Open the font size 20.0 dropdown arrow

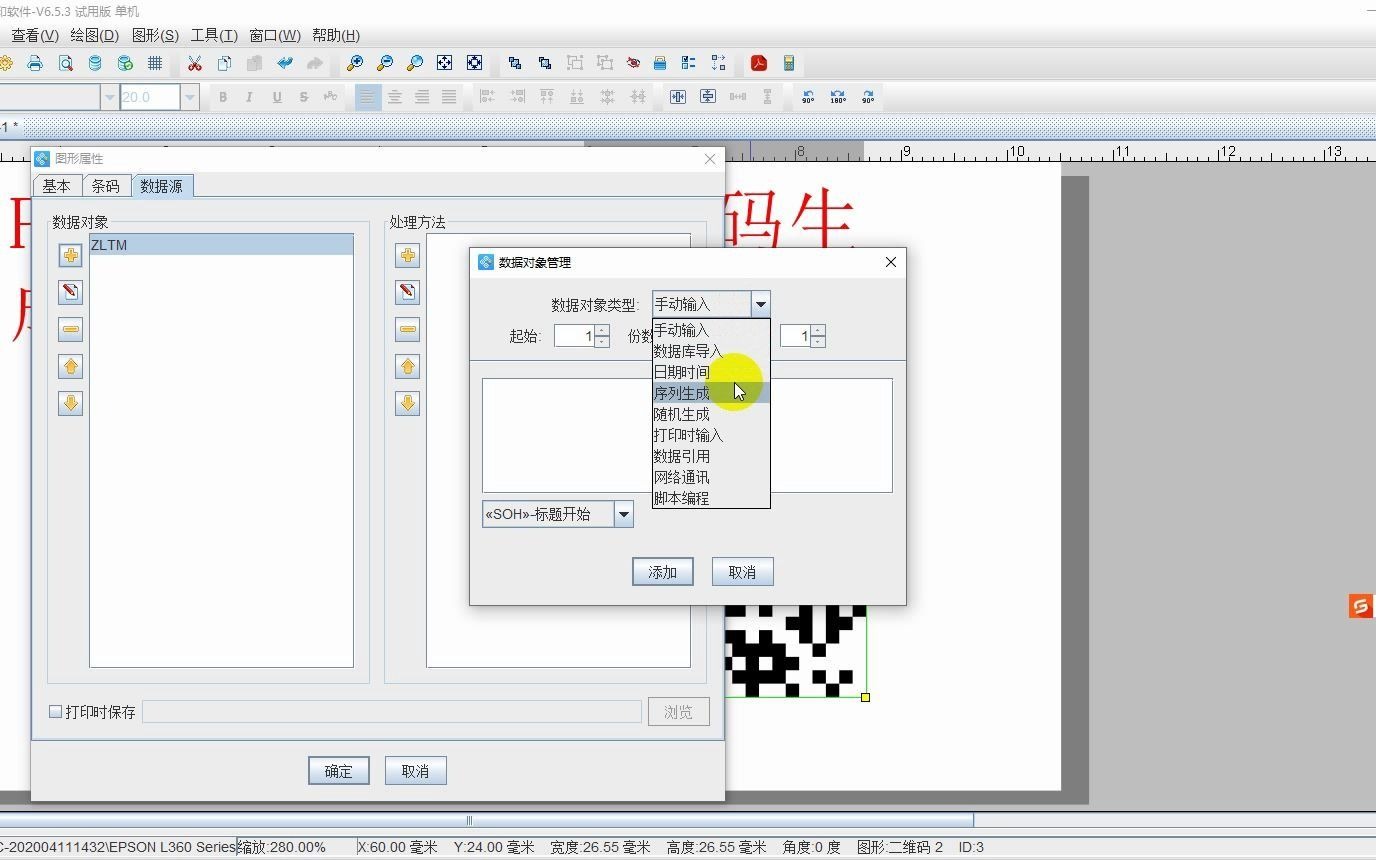tap(190, 97)
